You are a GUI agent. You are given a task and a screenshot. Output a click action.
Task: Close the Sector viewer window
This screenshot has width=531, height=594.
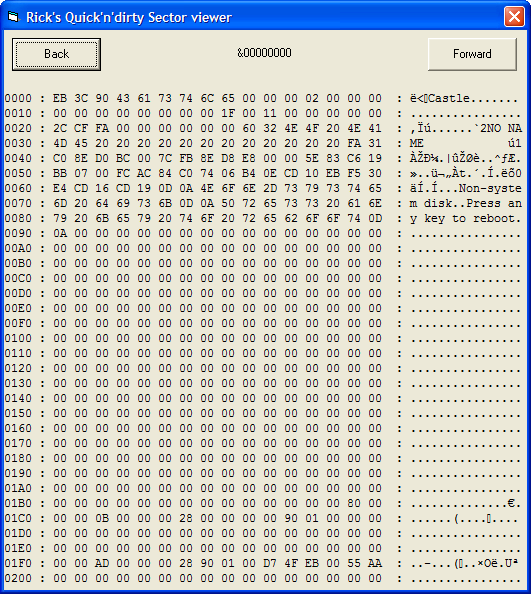click(514, 17)
